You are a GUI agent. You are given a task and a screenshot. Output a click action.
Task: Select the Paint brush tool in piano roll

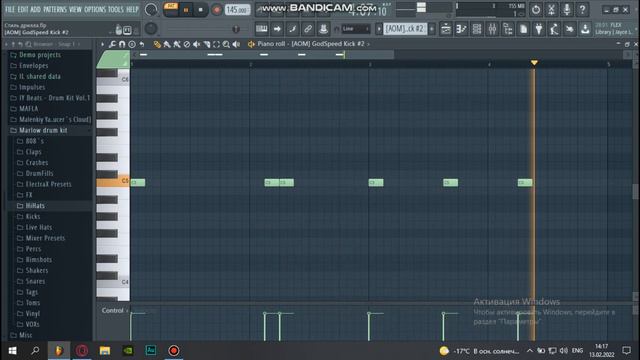click(x=167, y=44)
